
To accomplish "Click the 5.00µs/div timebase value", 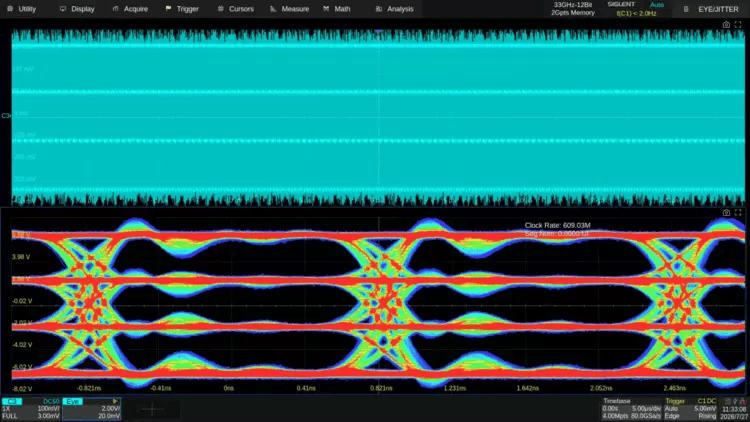I will pyautogui.click(x=647, y=409).
